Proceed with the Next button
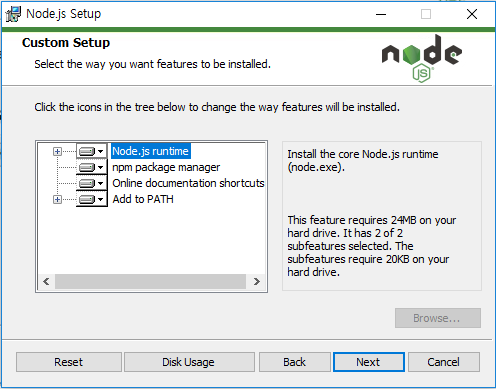Viewport: 496px width, 389px height. click(x=369, y=362)
